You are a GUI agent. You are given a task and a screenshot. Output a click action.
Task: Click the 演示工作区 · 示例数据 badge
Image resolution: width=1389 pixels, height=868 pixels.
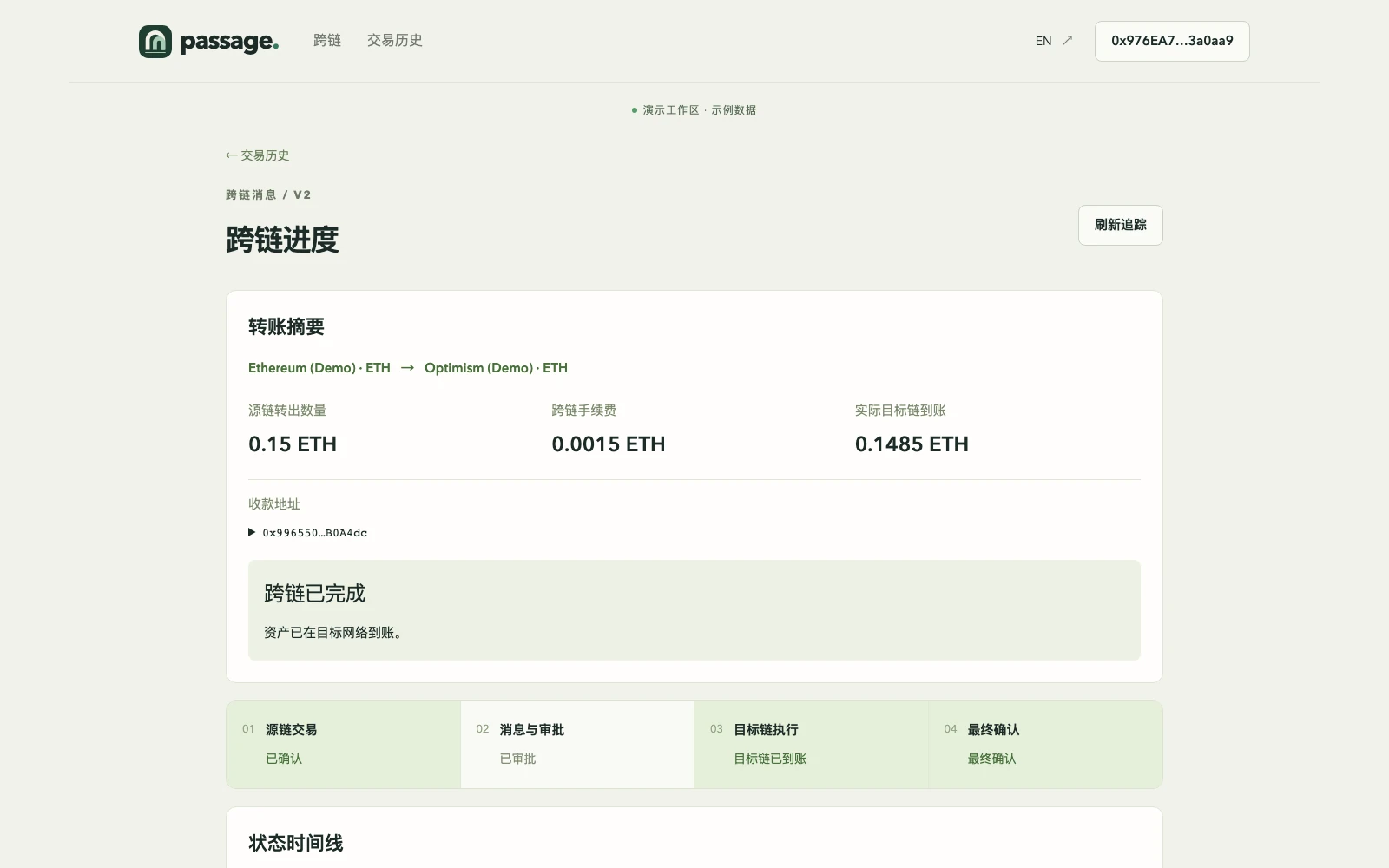pos(694,110)
